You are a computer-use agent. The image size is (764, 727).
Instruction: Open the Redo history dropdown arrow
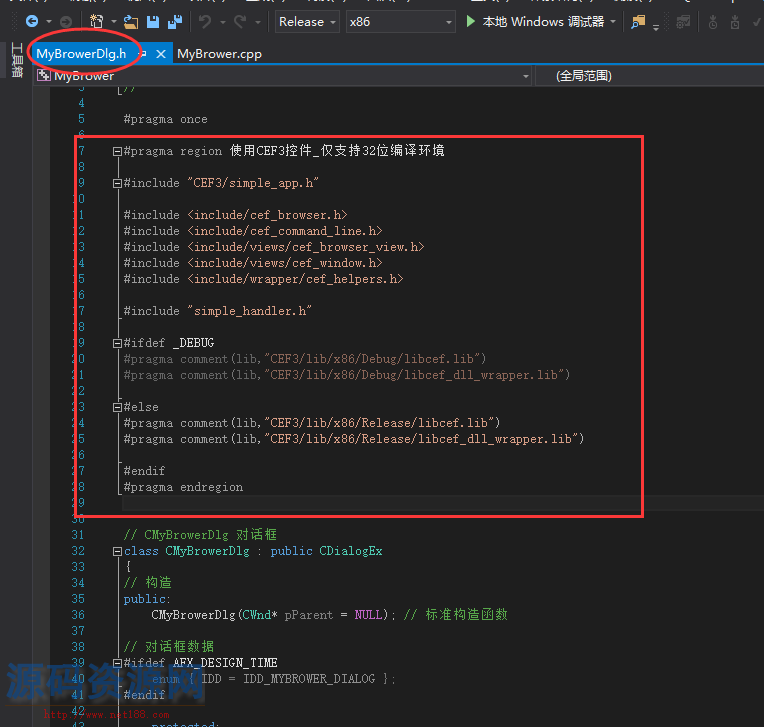click(258, 22)
